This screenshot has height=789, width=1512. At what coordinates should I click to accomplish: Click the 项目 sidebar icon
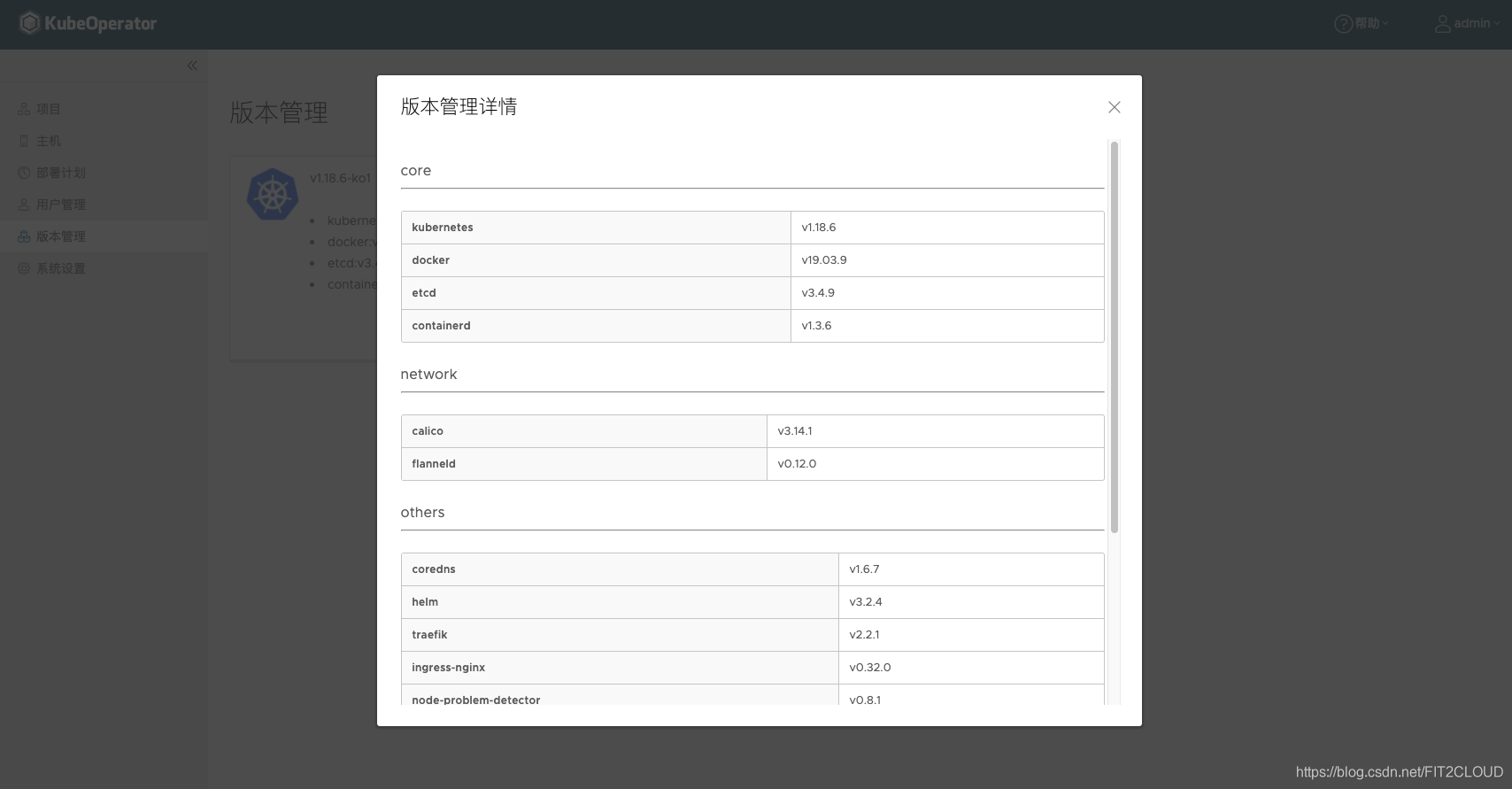pos(24,109)
